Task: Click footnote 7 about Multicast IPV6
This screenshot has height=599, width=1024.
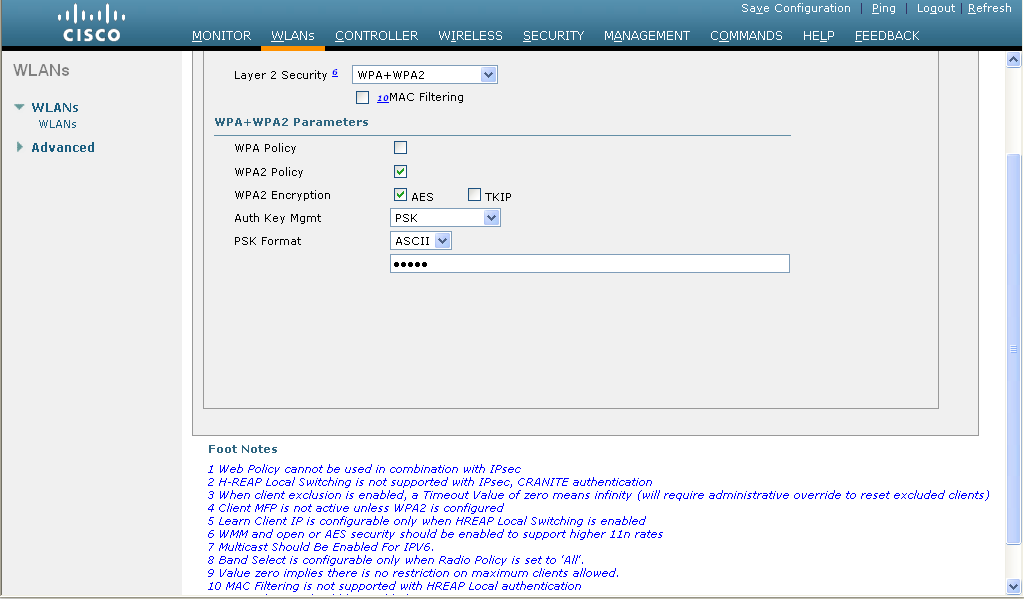Action: pos(321,547)
